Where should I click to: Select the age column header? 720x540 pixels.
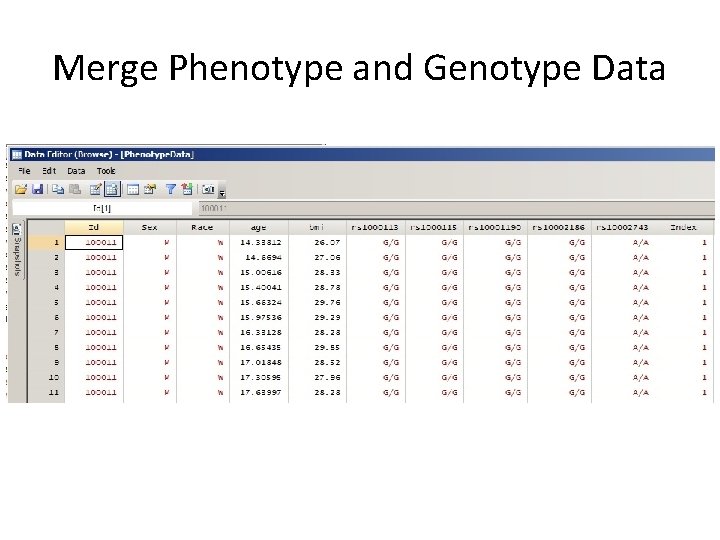(259, 227)
